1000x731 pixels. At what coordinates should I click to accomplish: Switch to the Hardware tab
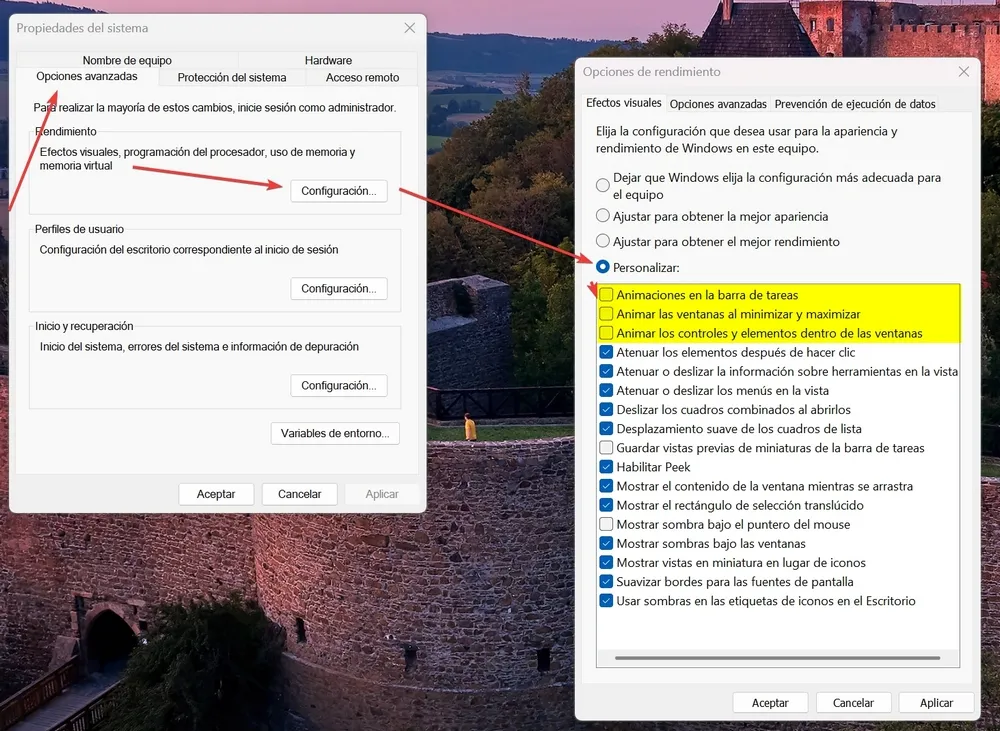pyautogui.click(x=328, y=60)
